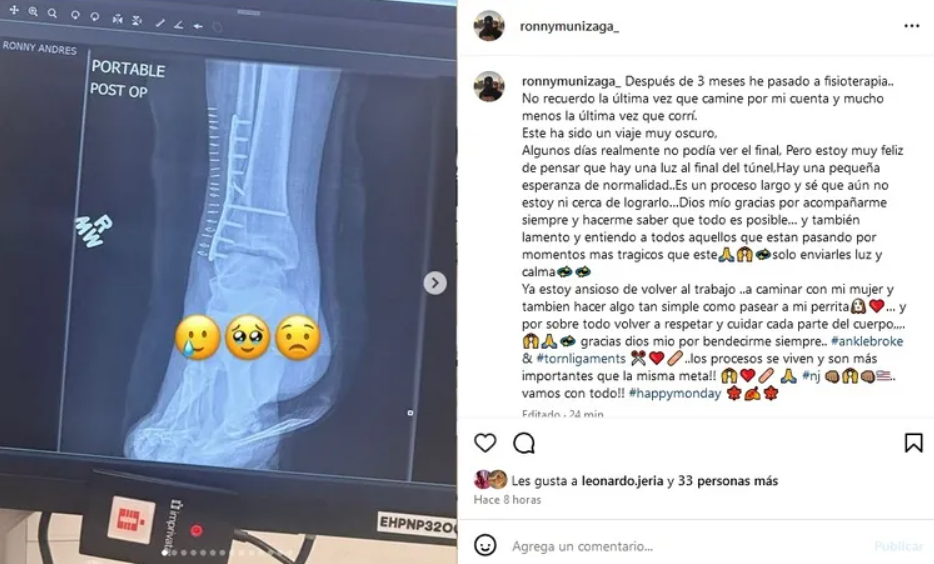This screenshot has width=934, height=564.
Task: Click the line measurement tool in the X-ray toolbar
Action: pos(160,23)
